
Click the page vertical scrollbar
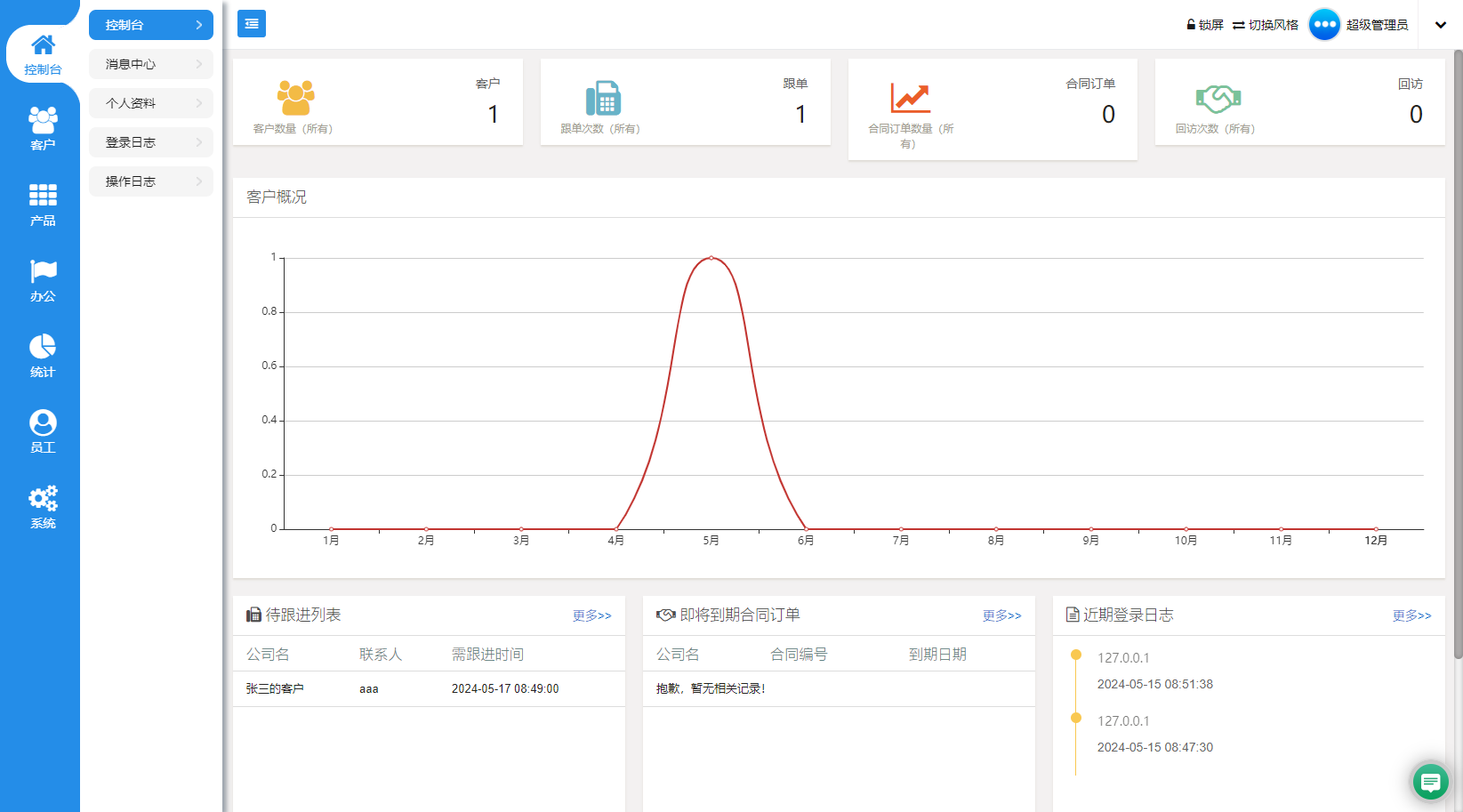click(x=1458, y=356)
